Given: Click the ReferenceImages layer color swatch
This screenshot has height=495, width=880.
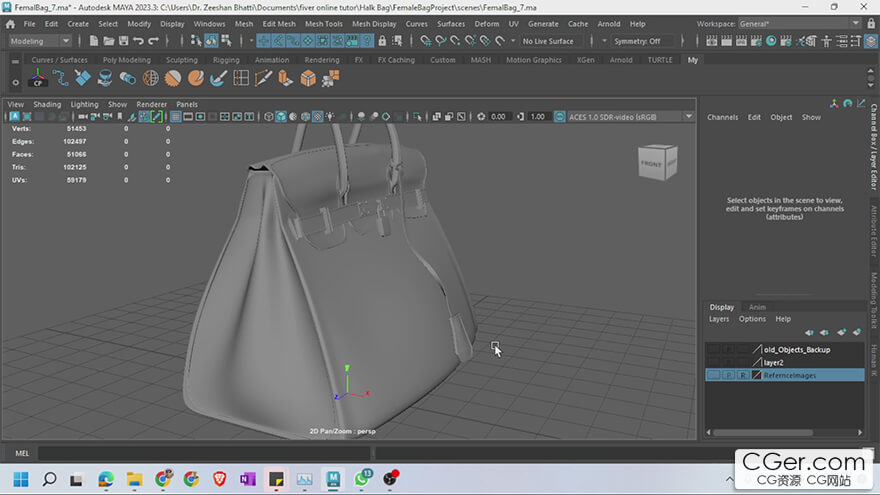Looking at the screenshot, I should pos(757,375).
